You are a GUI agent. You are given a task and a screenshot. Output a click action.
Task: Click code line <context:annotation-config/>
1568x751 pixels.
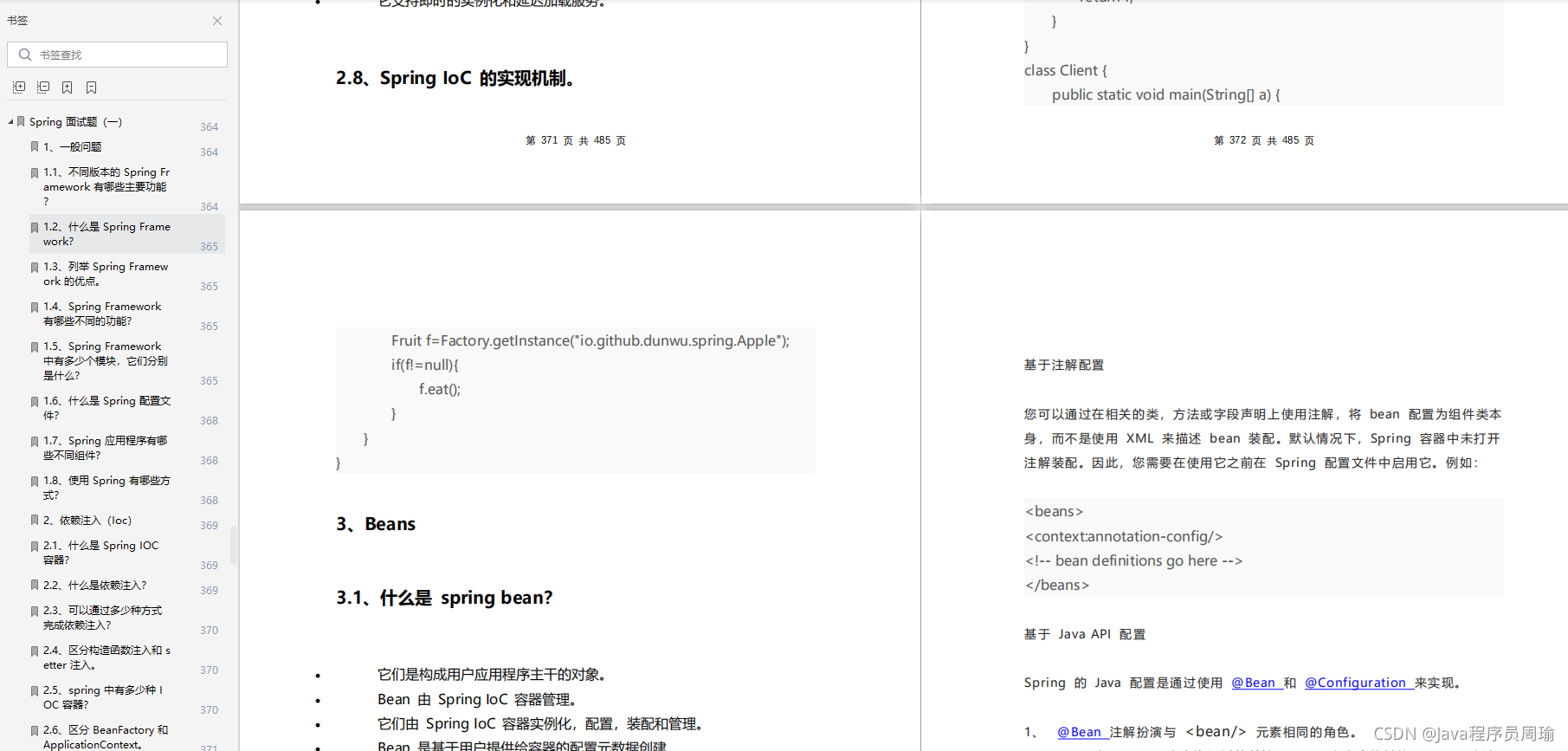pyautogui.click(x=1124, y=536)
